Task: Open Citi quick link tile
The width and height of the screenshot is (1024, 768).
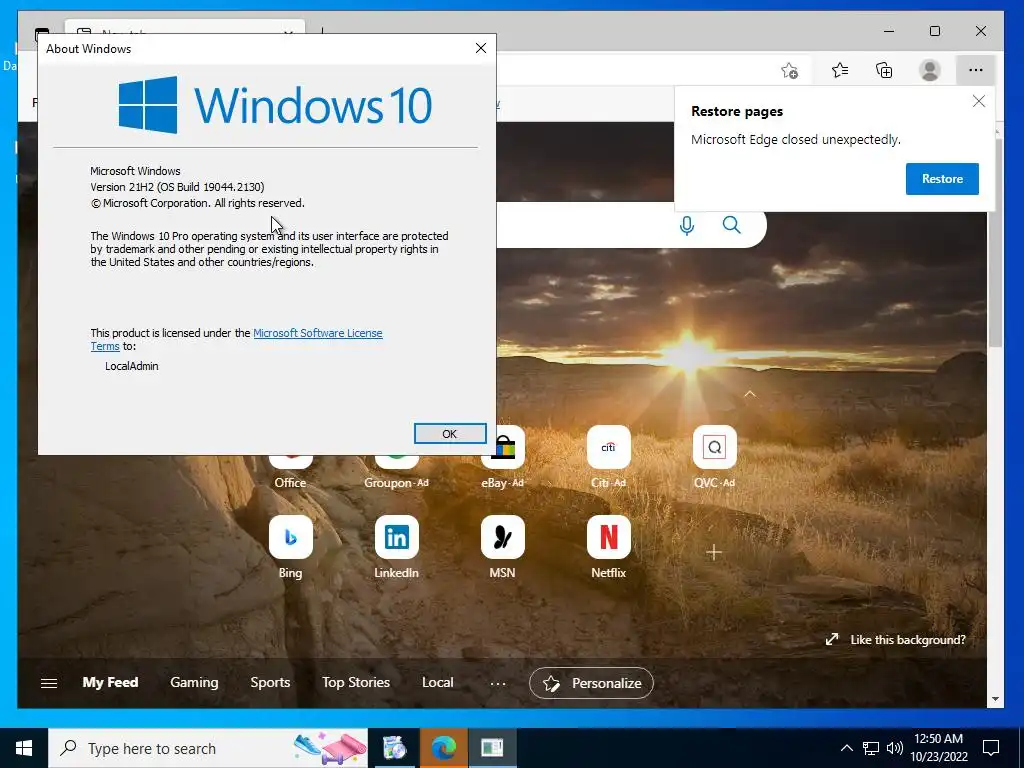Action: (608, 457)
